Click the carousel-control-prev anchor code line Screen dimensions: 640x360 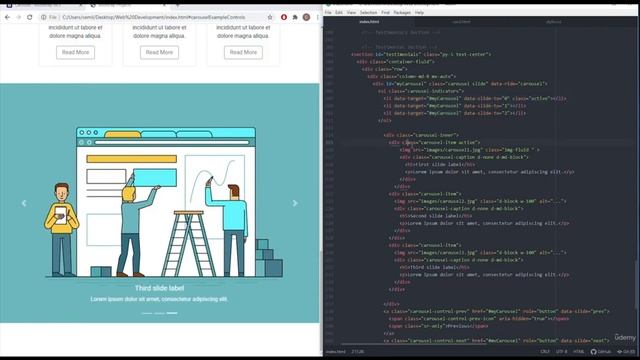point(496,311)
